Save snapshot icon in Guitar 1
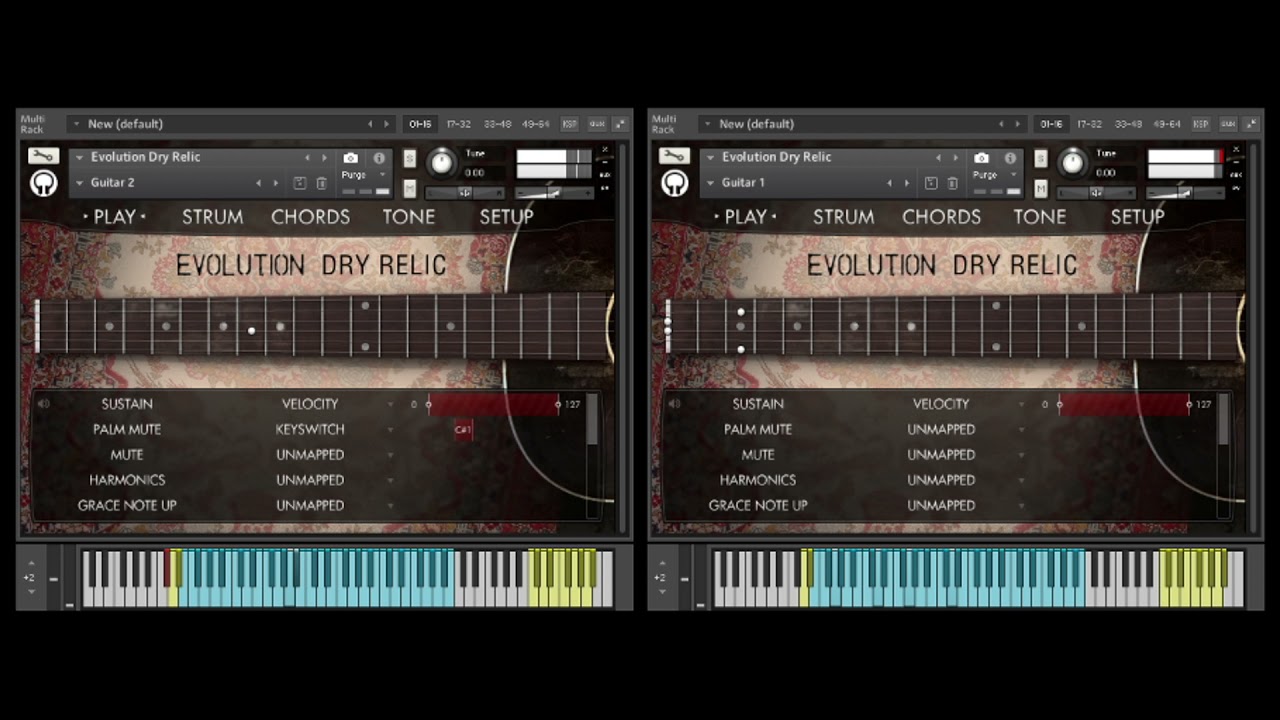The height and width of the screenshot is (720, 1280). [930, 183]
